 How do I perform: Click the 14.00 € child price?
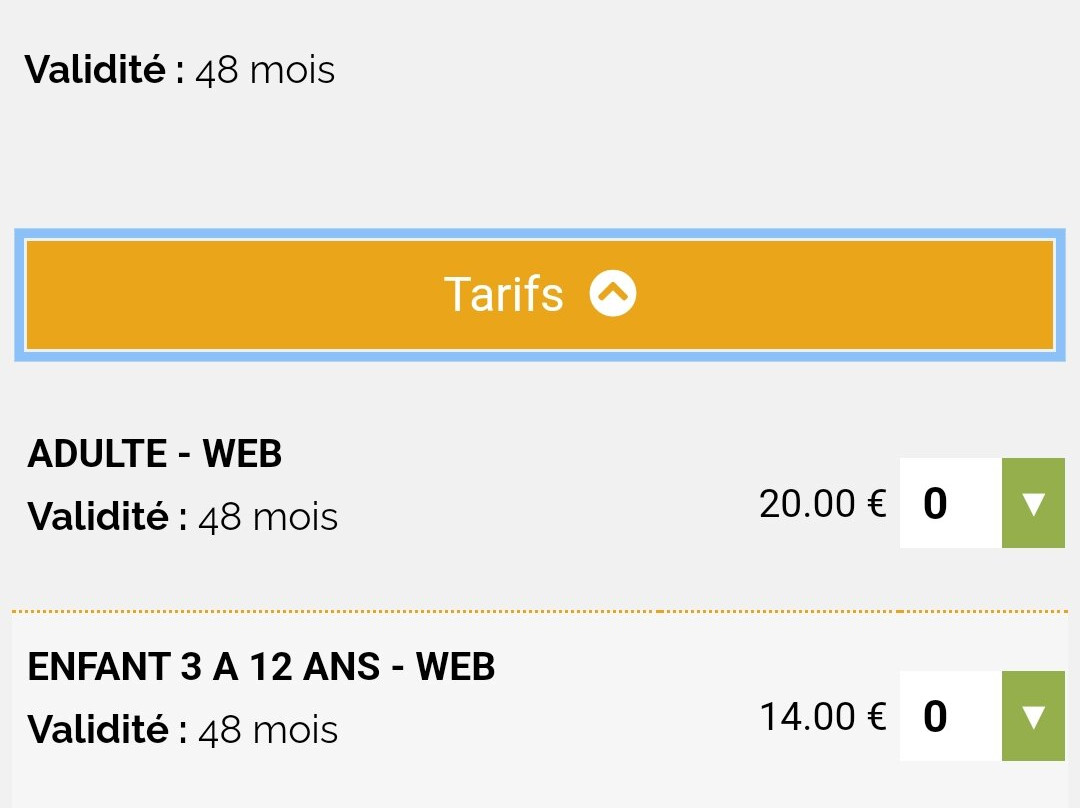822,716
